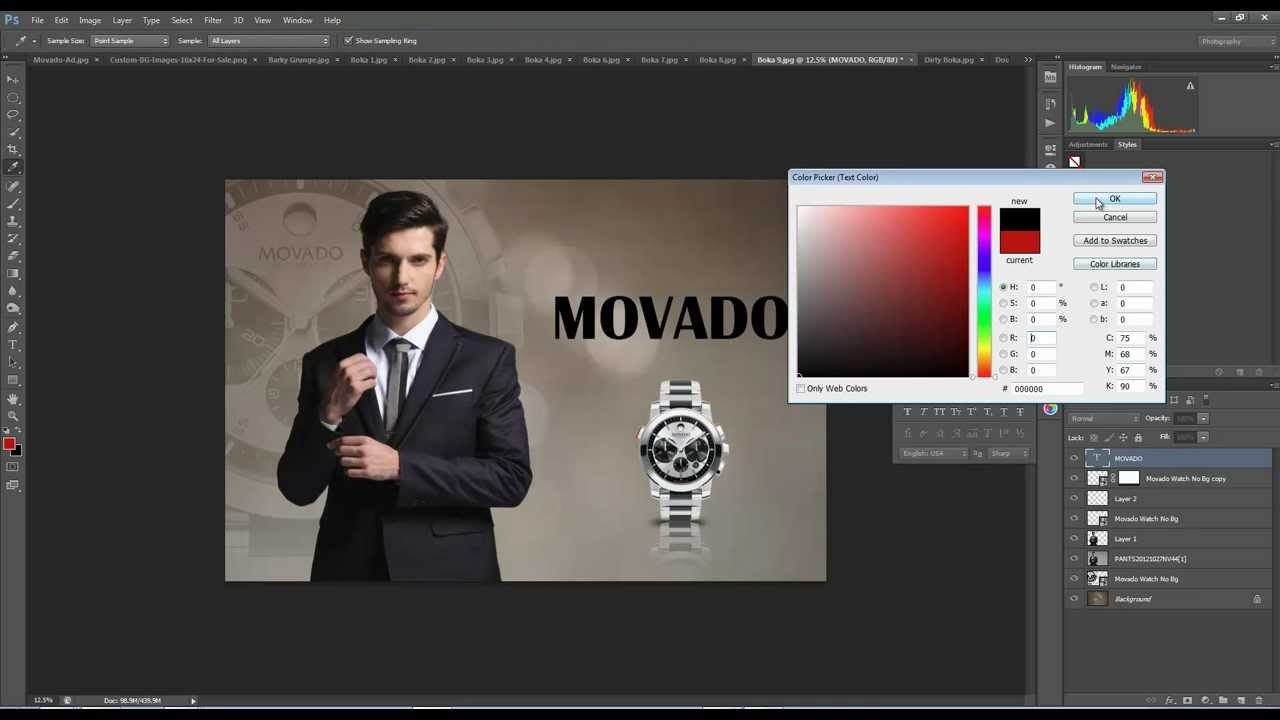Image resolution: width=1280 pixels, height=720 pixels.
Task: Click histogram cached data warning icon
Action: click(1190, 86)
